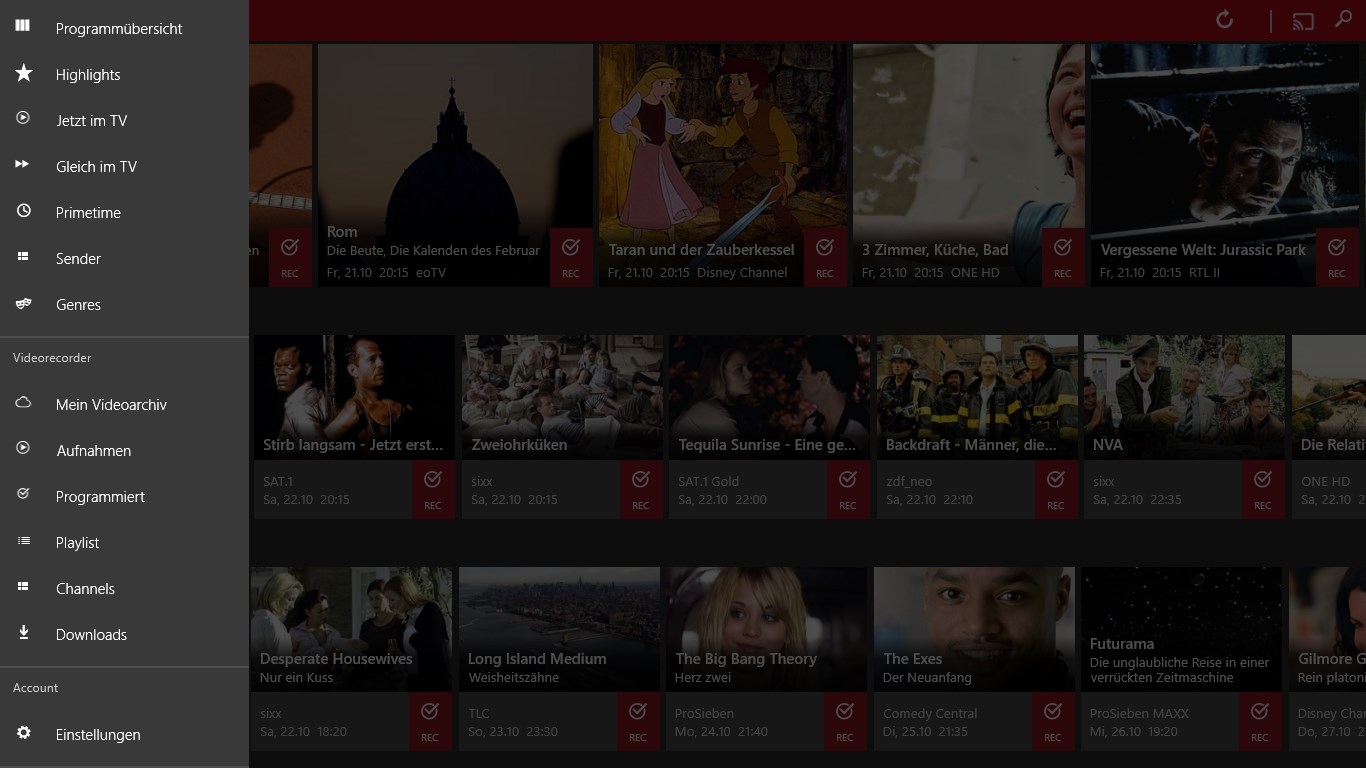The width and height of the screenshot is (1366, 768).
Task: Toggle recording for Rom on eoTV
Action: (x=572, y=257)
